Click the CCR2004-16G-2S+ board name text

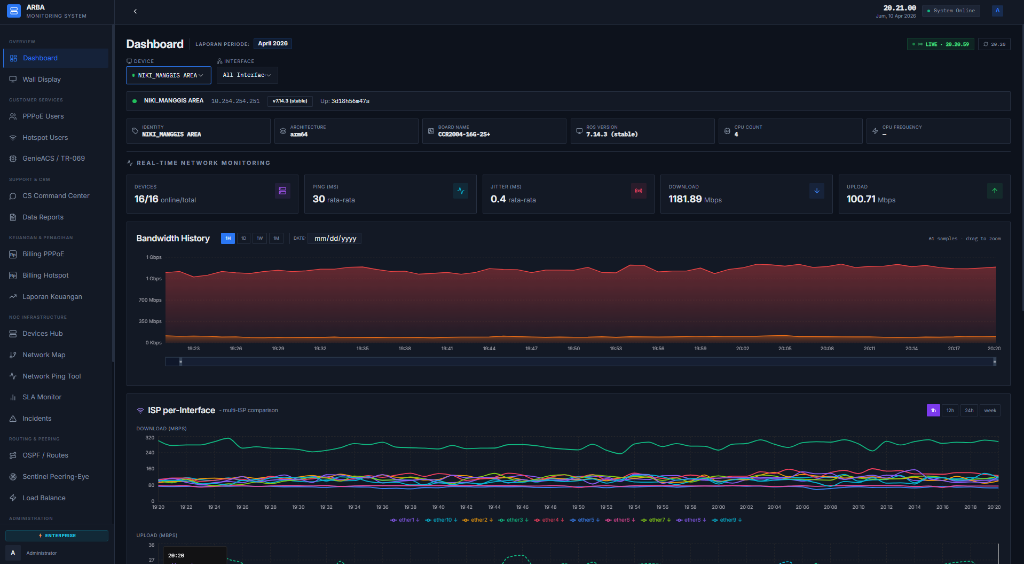click(x=464, y=134)
